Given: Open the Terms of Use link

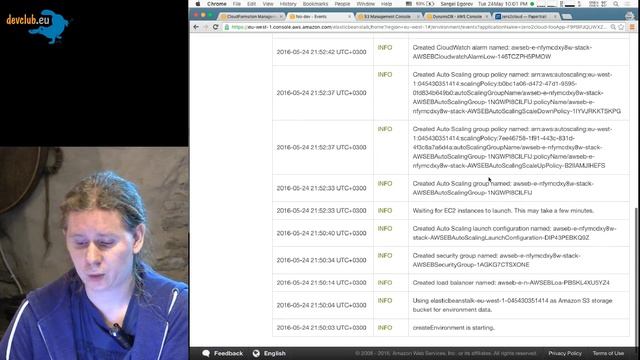Looking at the screenshot, I should (608, 353).
